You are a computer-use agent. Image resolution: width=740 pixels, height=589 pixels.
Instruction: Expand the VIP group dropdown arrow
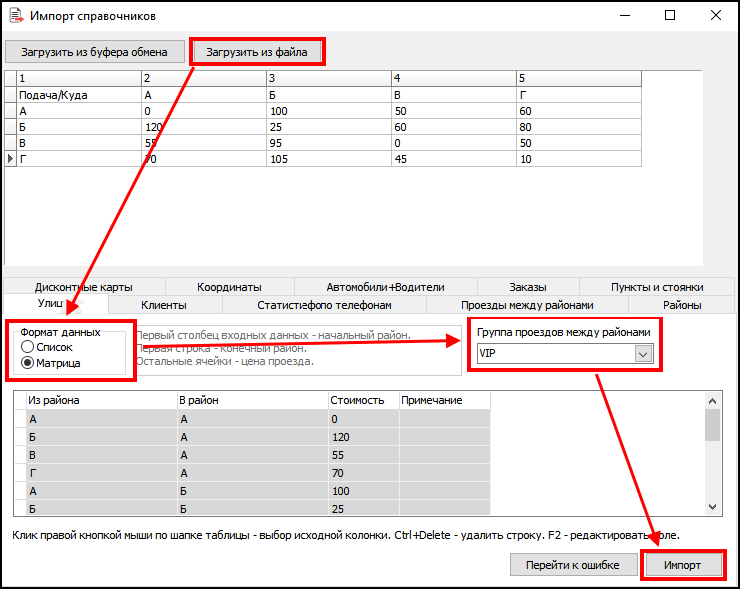(x=644, y=353)
